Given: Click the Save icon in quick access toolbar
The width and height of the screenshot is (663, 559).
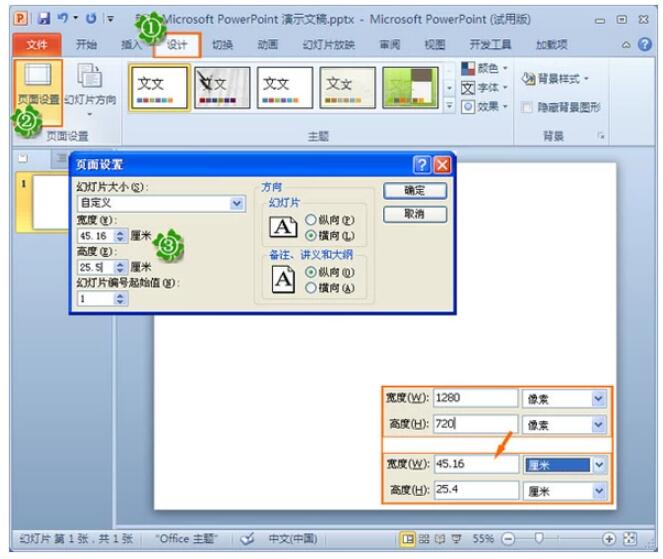Looking at the screenshot, I should [x=44, y=18].
